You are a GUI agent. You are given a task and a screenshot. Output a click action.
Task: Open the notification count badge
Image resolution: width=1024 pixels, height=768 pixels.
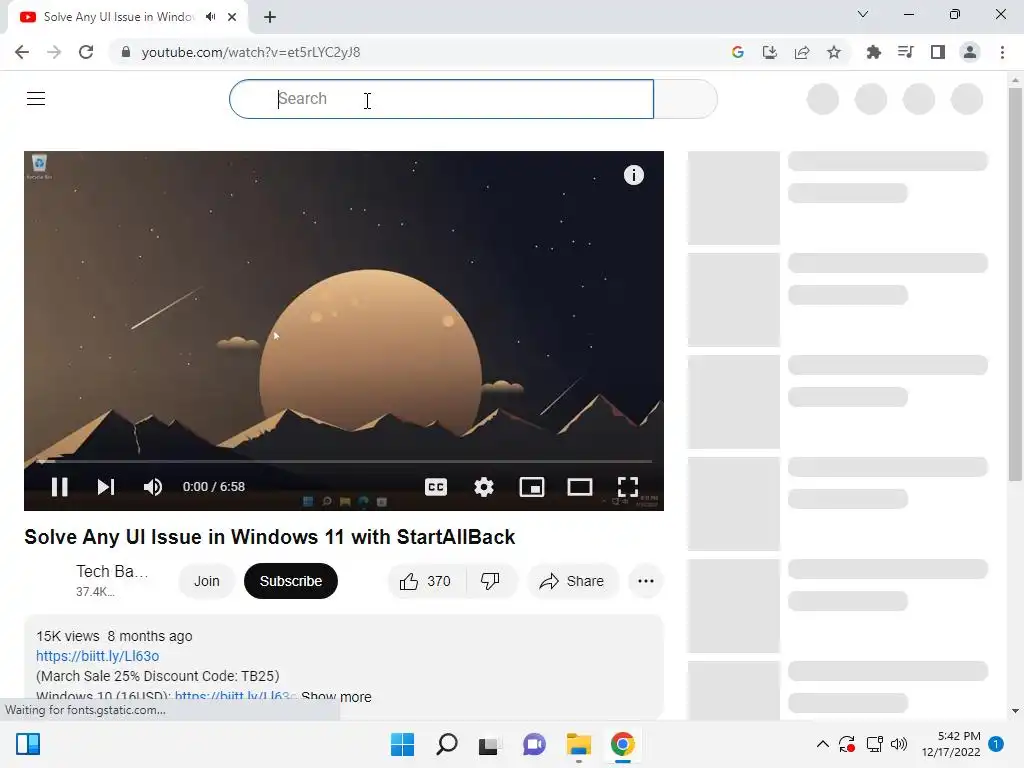pyautogui.click(x=996, y=744)
